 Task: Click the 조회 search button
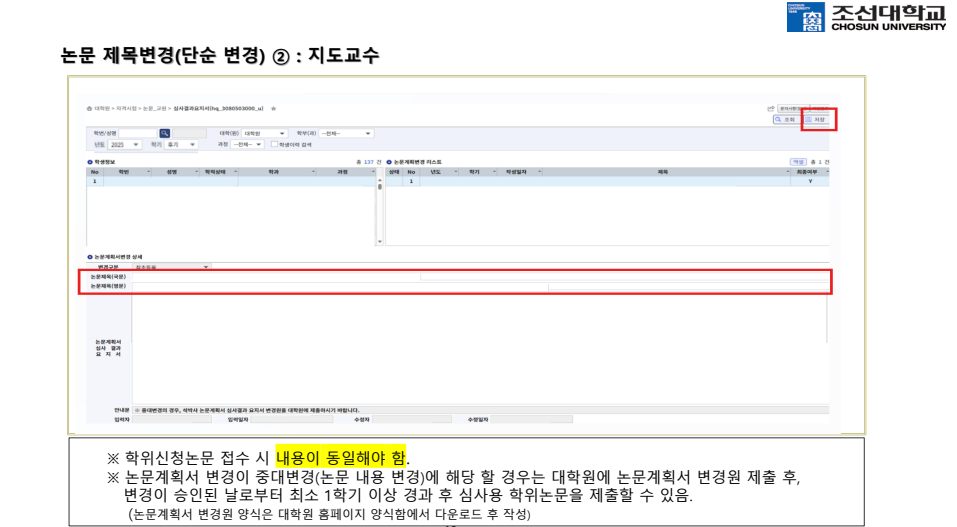785,120
